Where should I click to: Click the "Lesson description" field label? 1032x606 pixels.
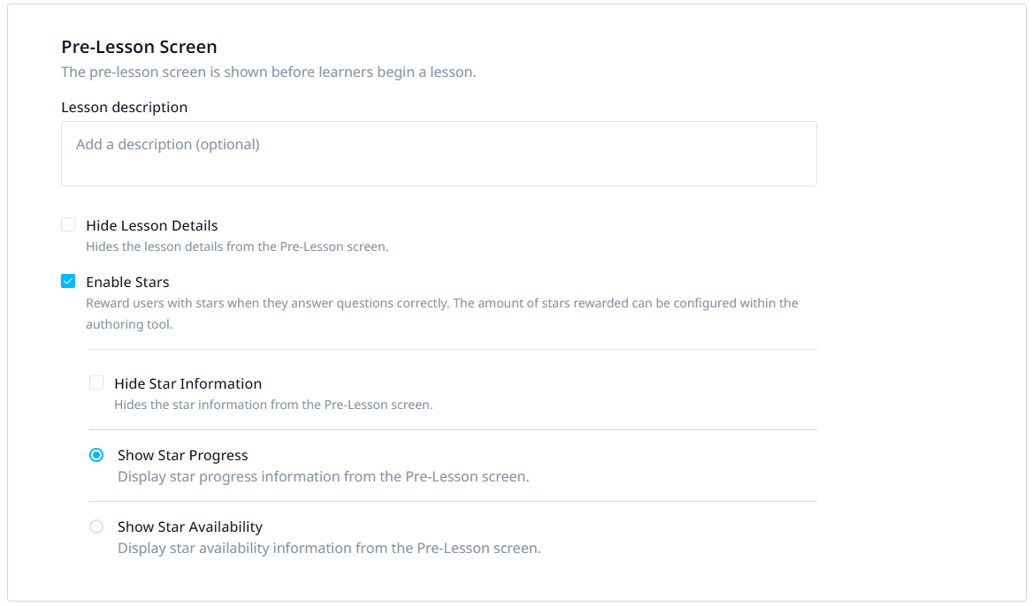[124, 107]
